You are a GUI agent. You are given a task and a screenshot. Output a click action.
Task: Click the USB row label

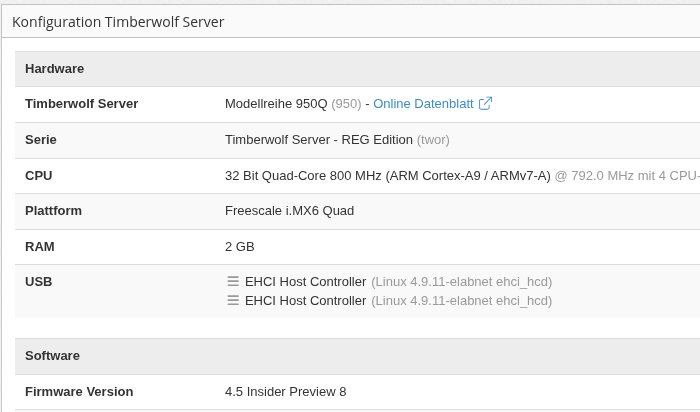(x=38, y=282)
